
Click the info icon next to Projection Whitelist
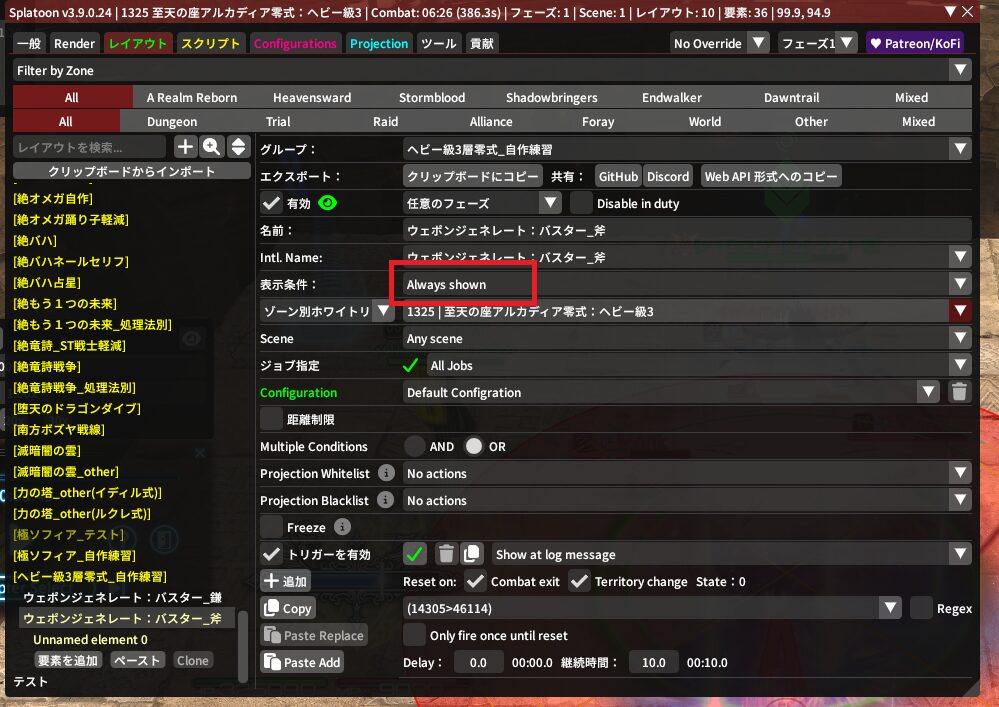(386, 473)
